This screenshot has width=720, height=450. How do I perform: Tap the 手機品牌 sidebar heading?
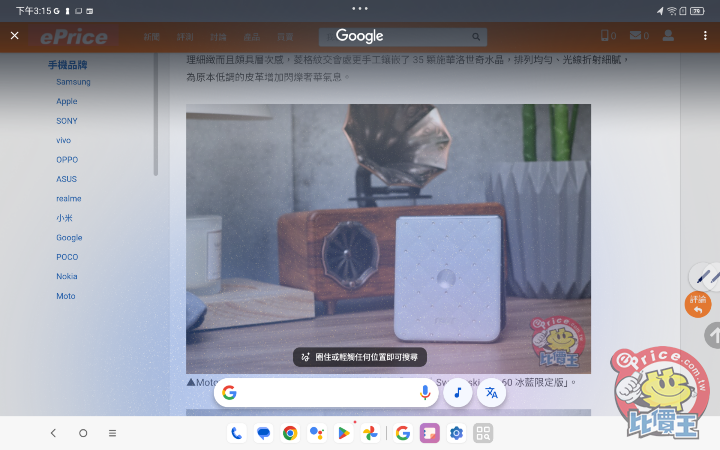pyautogui.click(x=68, y=65)
